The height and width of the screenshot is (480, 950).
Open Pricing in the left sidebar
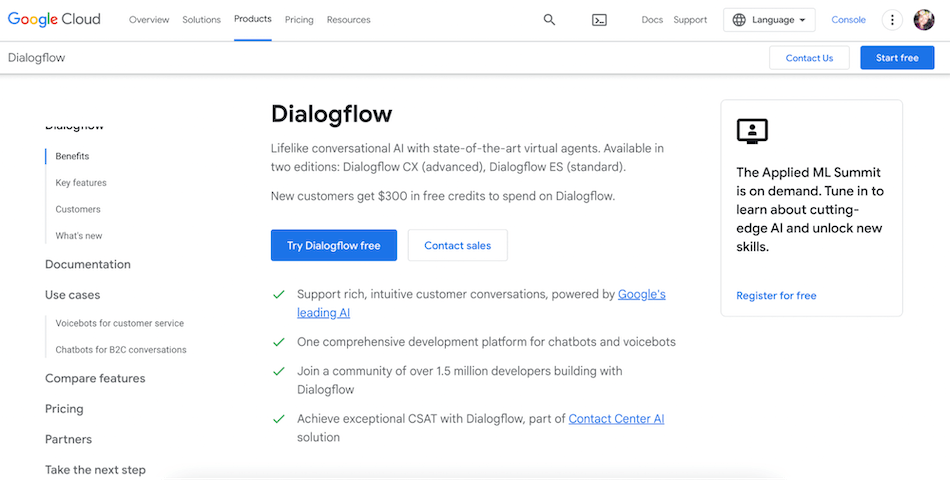pyautogui.click(x=64, y=409)
